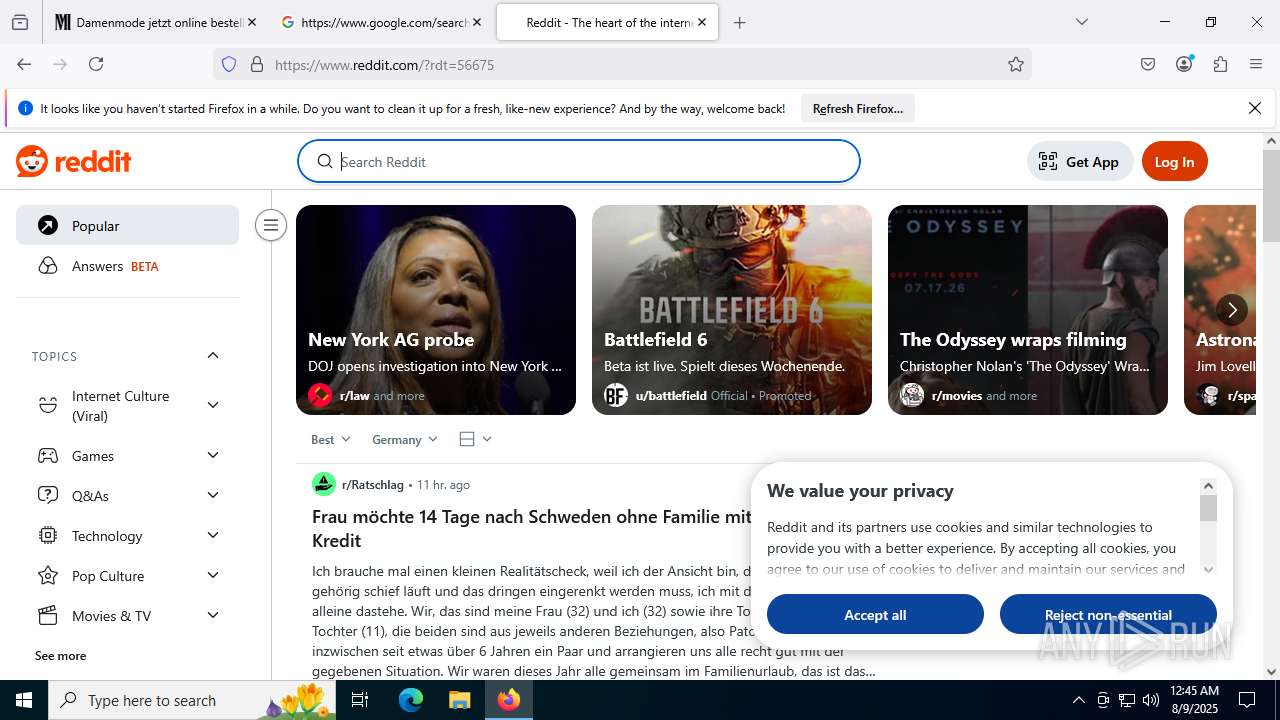The image size is (1280, 720).
Task: Click Refresh Firefox button
Action: click(x=858, y=108)
